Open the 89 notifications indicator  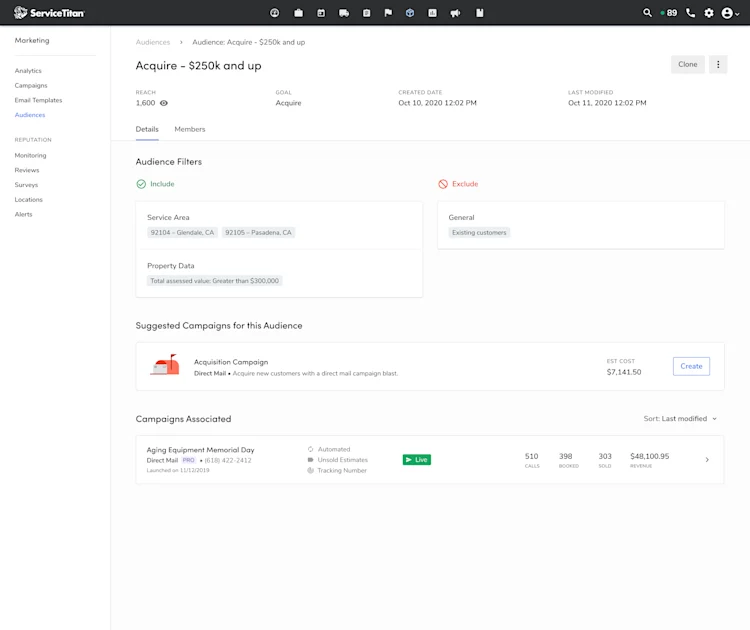tap(669, 13)
